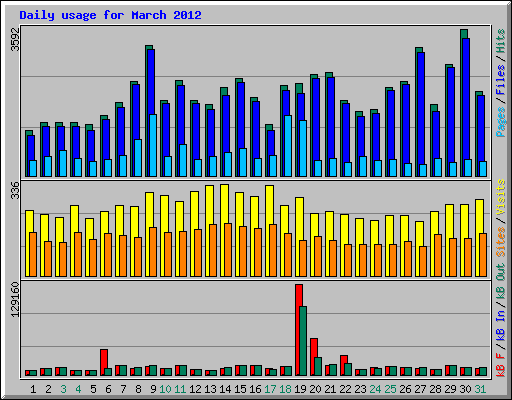The image size is (512, 400).
Task: Click the cyan pages bar for day 18
Action: (288, 146)
